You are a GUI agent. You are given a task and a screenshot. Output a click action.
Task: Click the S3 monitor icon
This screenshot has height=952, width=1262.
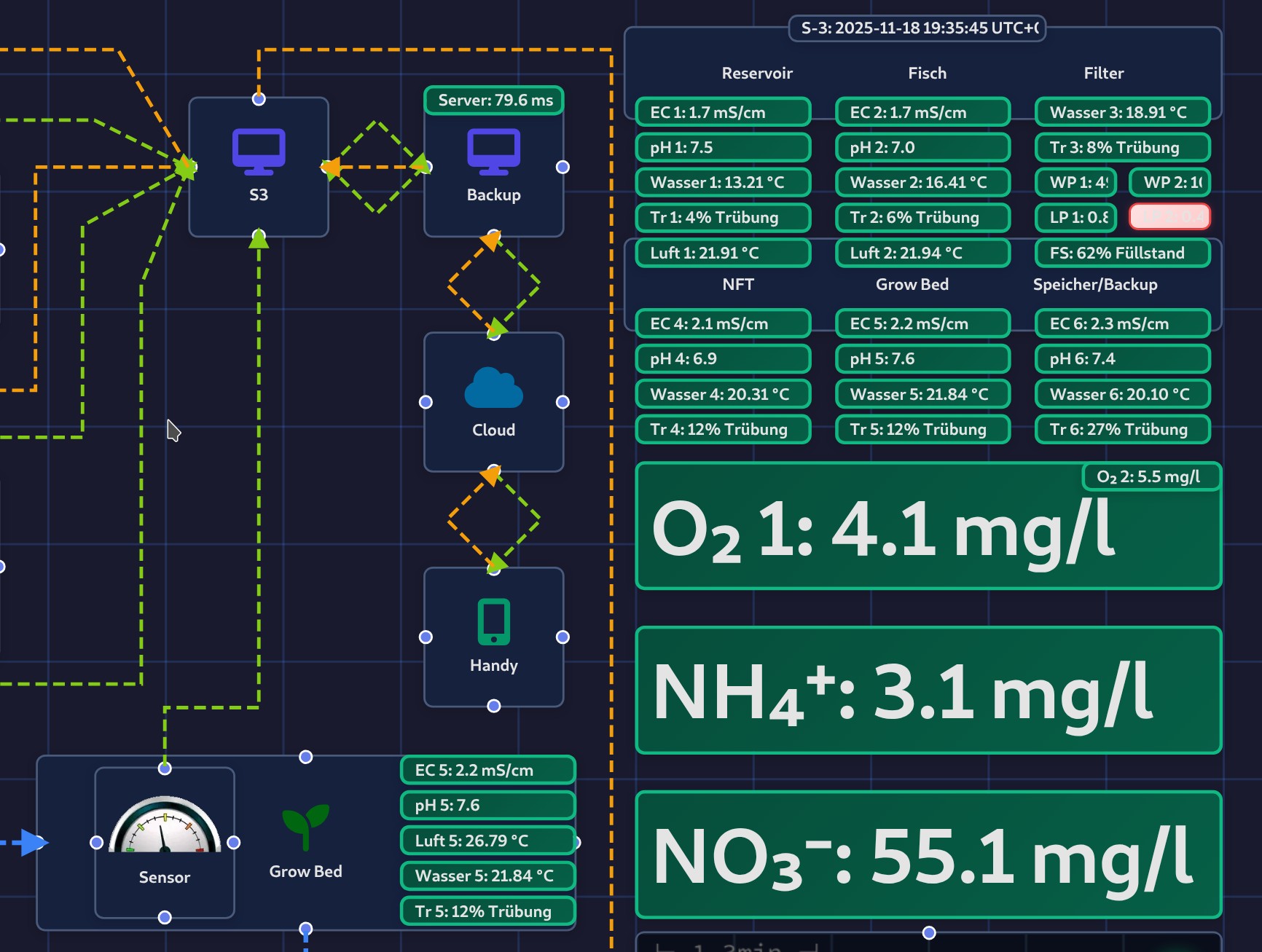tap(259, 152)
